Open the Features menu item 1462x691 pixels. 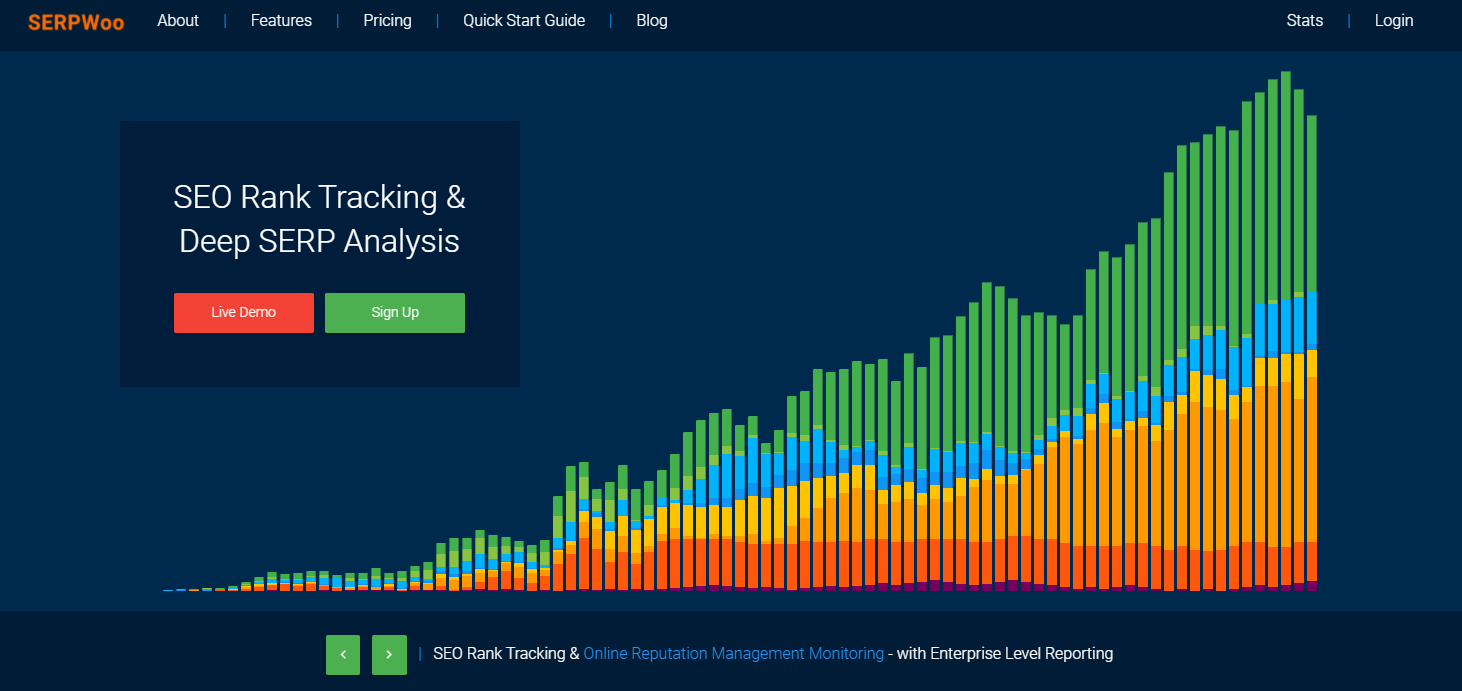(281, 20)
